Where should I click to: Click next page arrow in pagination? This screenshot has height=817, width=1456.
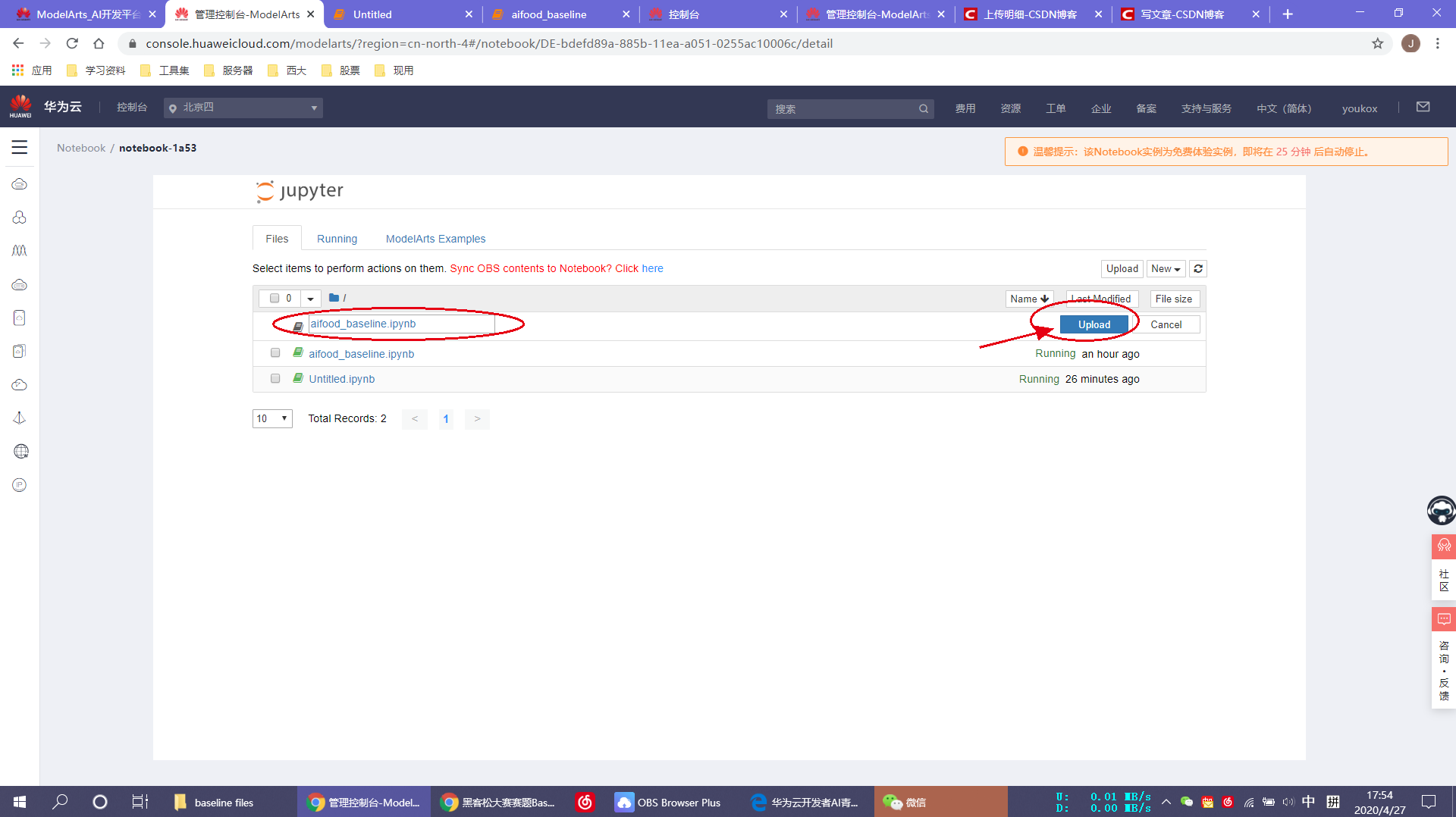477,418
